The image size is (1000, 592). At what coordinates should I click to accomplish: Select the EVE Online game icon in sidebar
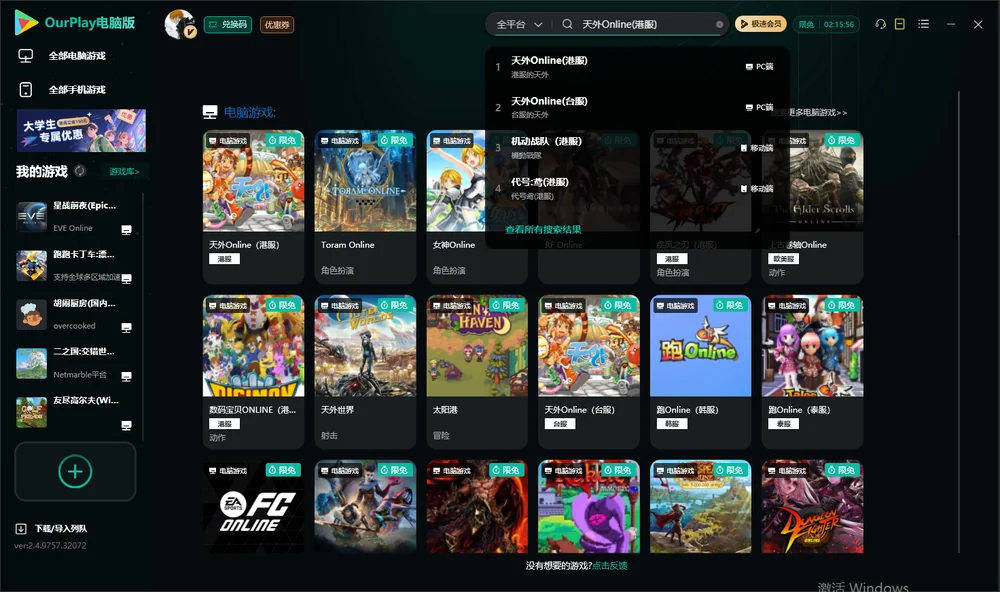pyautogui.click(x=31, y=217)
